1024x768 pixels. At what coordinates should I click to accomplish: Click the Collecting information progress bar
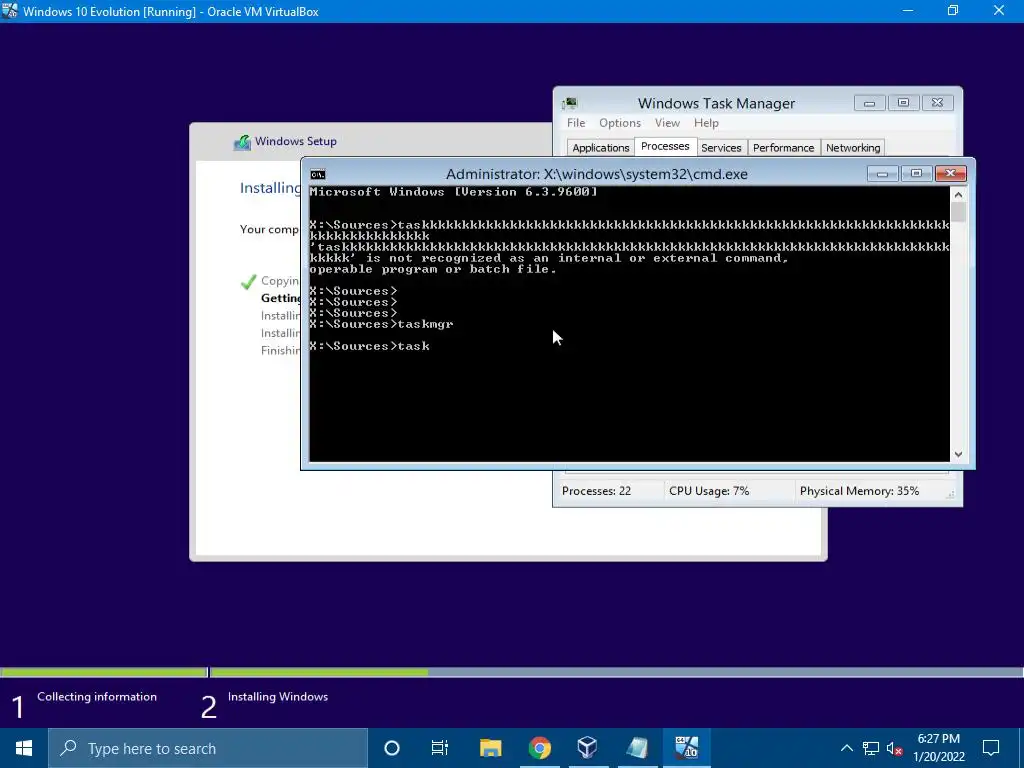[x=103, y=672]
